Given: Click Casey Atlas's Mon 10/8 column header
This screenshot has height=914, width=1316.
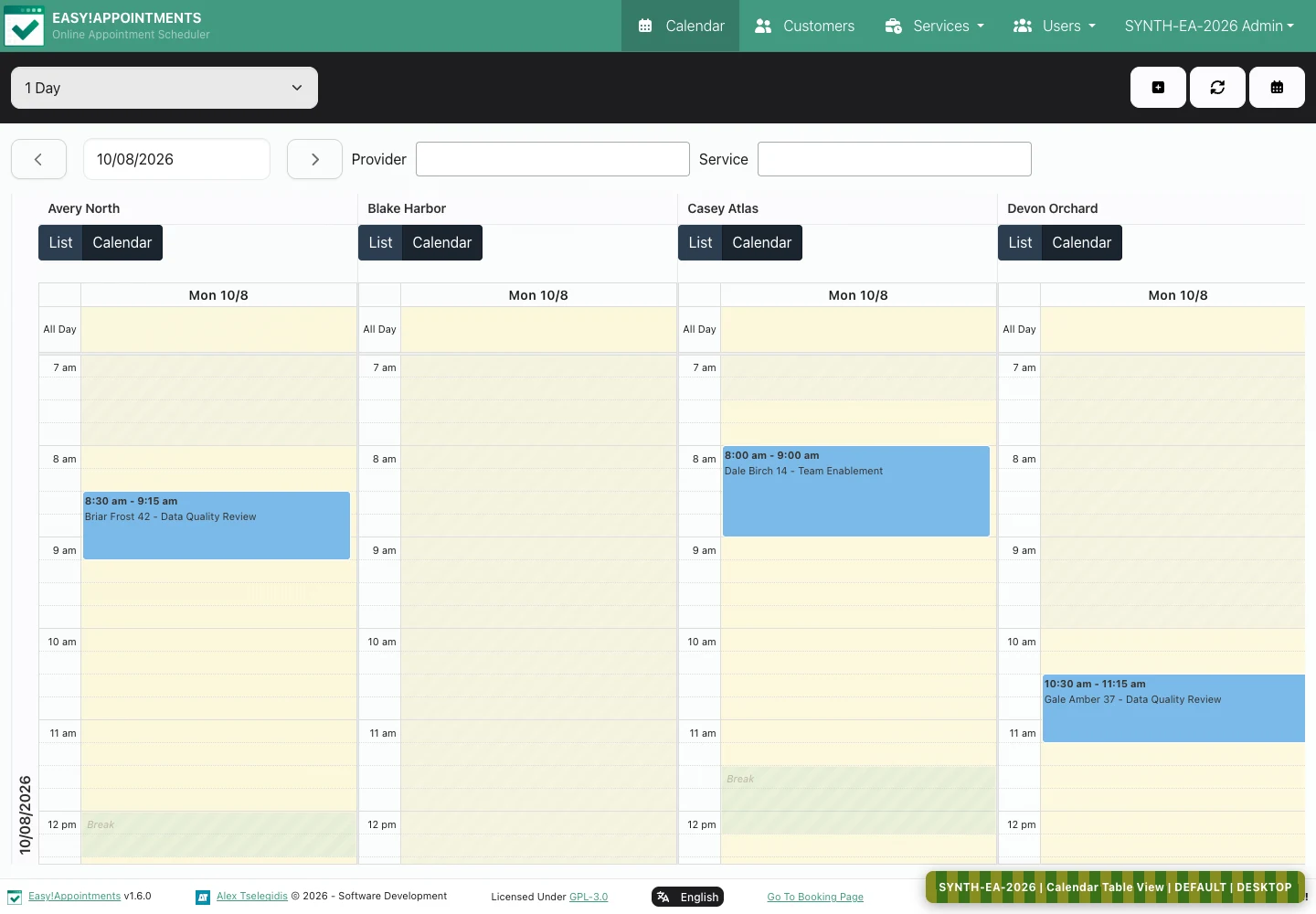Looking at the screenshot, I should (x=858, y=295).
